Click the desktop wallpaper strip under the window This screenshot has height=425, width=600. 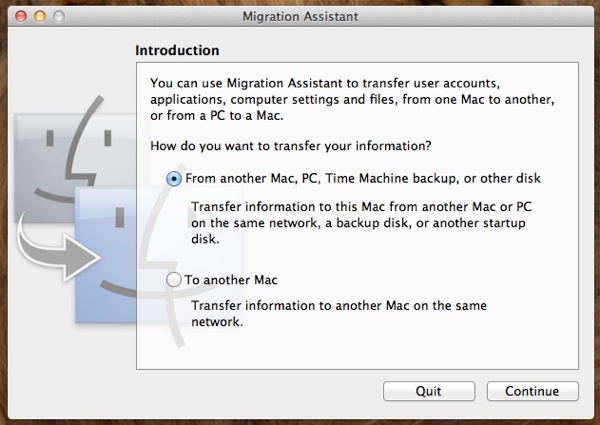(300, 422)
